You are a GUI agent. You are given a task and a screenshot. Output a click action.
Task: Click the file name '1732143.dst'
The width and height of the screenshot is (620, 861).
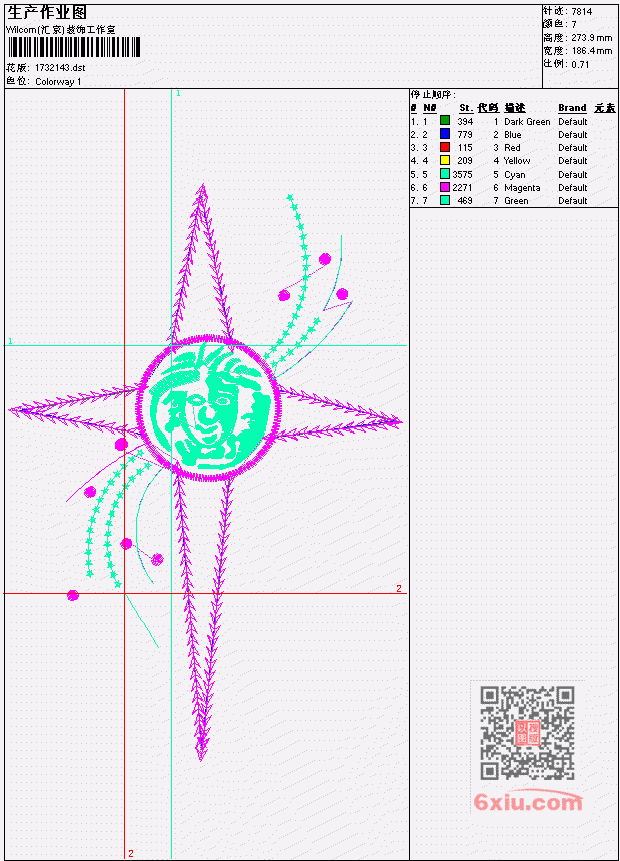tap(60, 68)
